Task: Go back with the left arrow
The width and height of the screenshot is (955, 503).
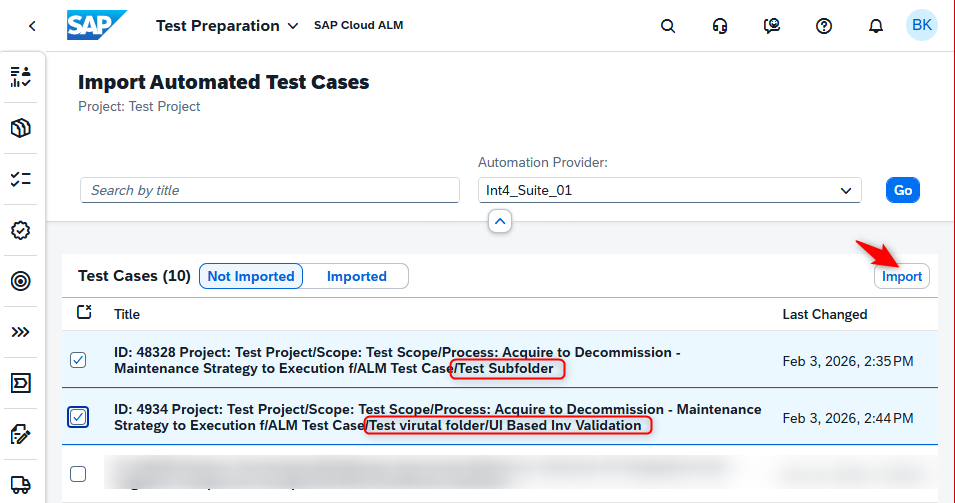Action: click(x=32, y=26)
